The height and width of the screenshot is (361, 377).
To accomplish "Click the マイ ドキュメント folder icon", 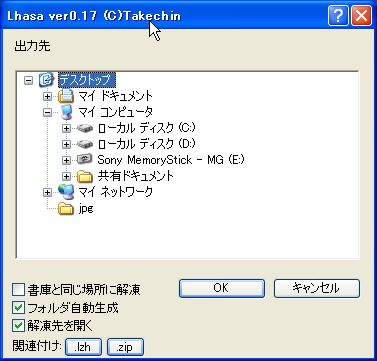I will [x=66, y=96].
